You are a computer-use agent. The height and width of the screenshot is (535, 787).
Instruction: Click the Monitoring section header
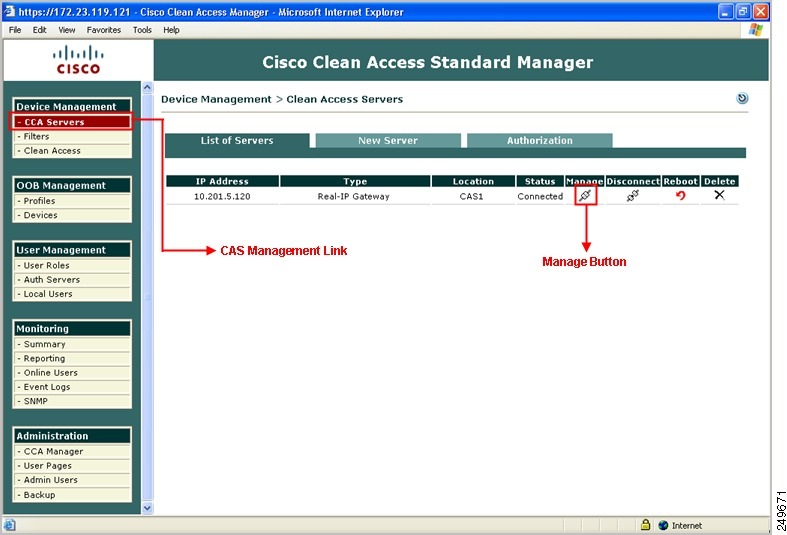pyautogui.click(x=71, y=329)
